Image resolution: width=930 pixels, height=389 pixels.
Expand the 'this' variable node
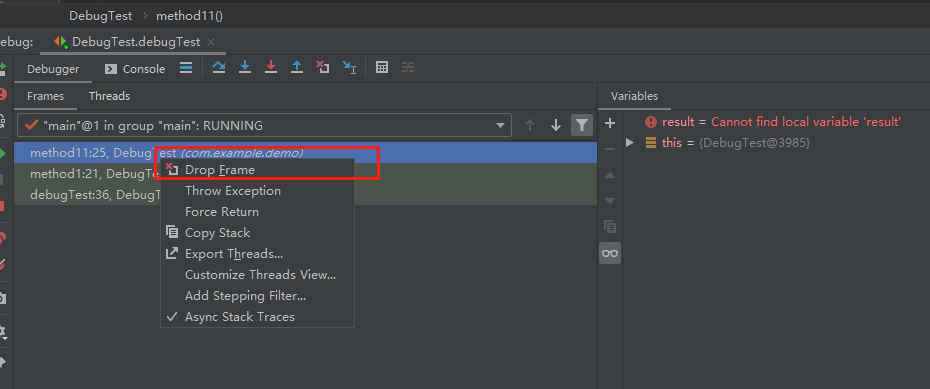click(630, 142)
